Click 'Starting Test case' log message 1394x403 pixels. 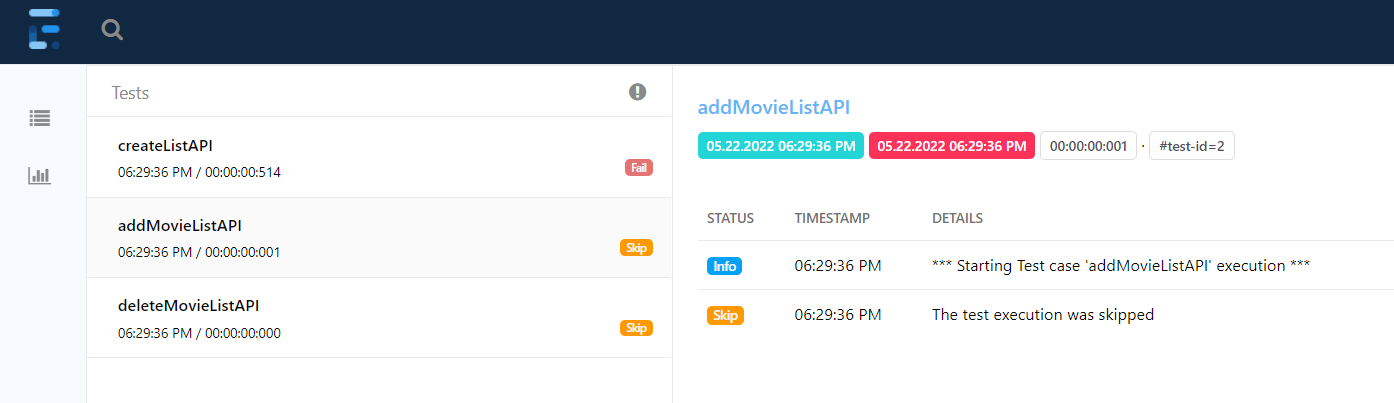[1121, 266]
